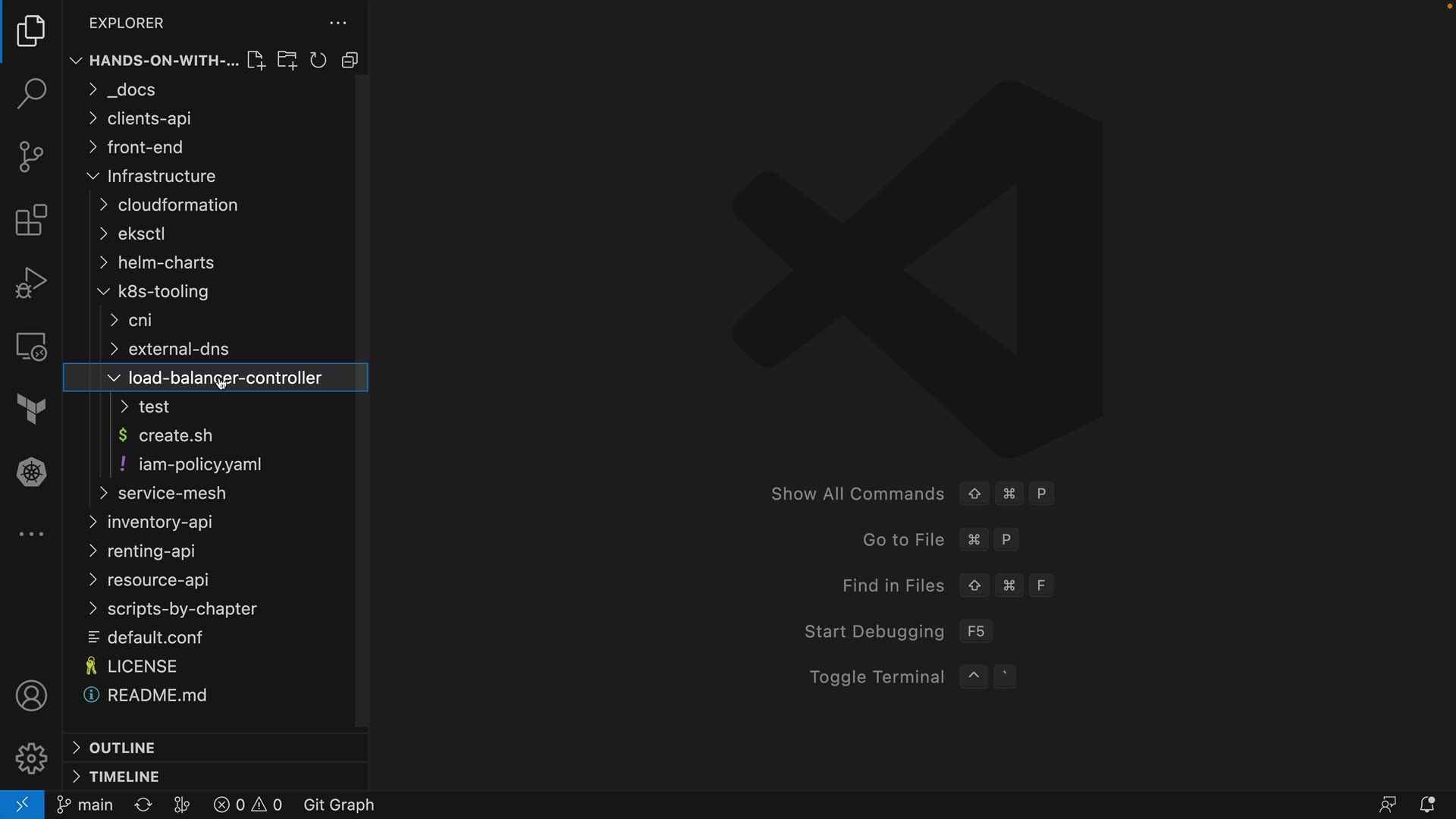The image size is (1456, 819).
Task: Open Run and Debug view
Action: point(31,283)
